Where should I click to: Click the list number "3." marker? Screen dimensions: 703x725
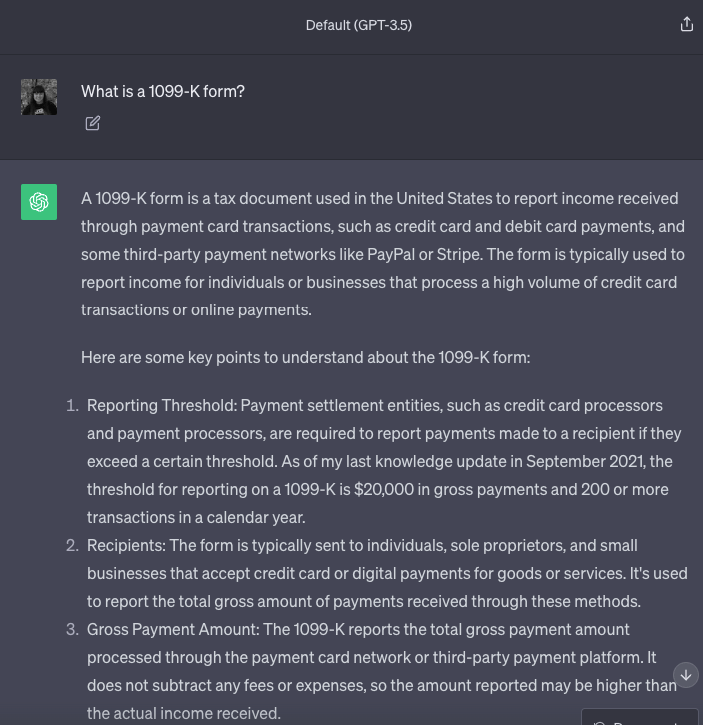click(x=72, y=630)
